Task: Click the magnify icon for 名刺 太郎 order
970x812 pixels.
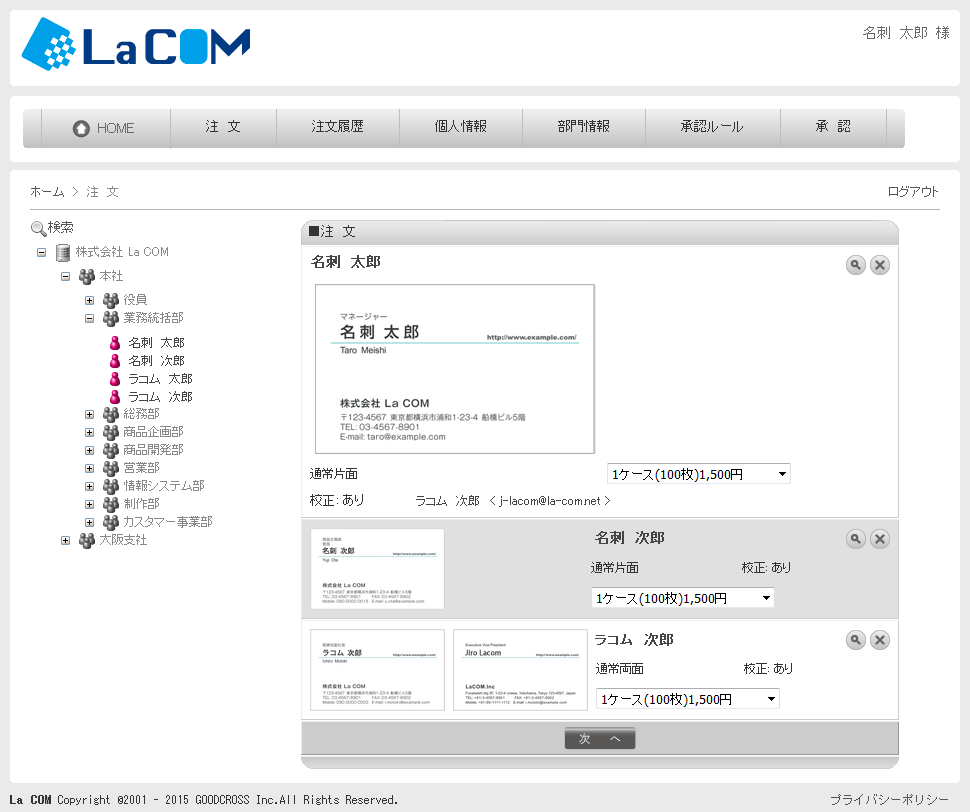Action: [x=856, y=265]
